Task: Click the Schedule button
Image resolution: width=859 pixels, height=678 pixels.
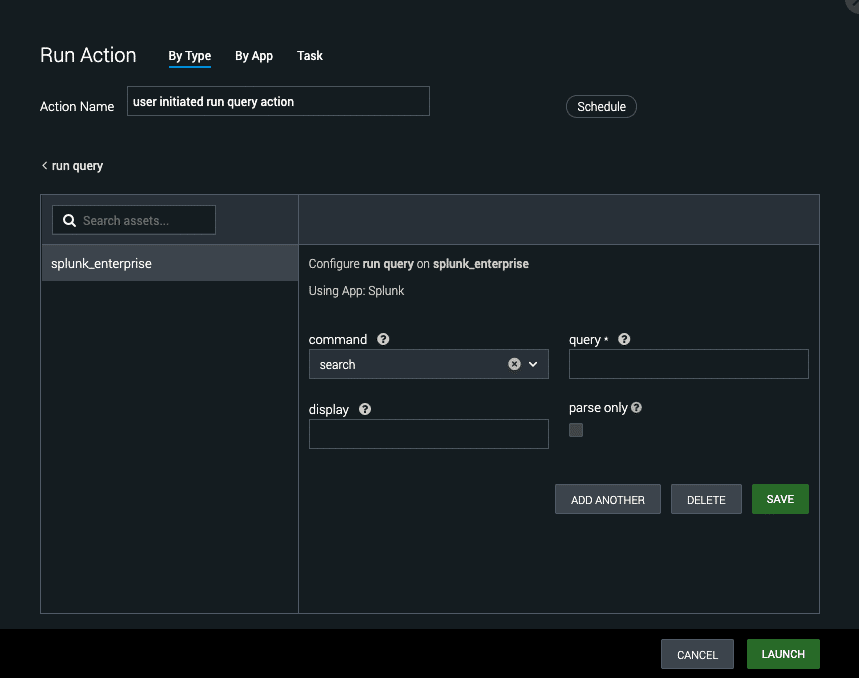Action: pyautogui.click(x=601, y=107)
